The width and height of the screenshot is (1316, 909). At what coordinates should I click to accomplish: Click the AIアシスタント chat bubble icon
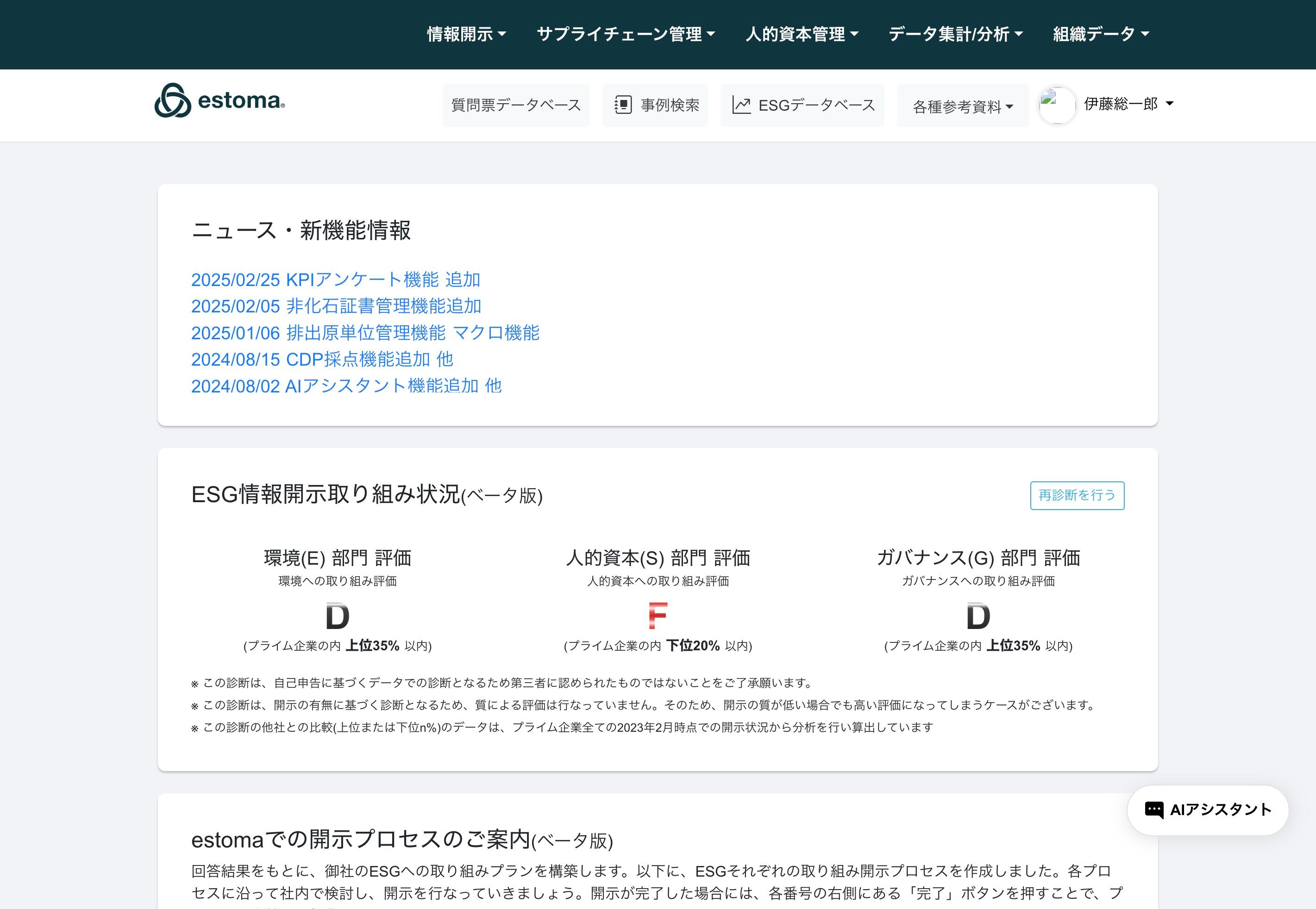coord(1153,810)
